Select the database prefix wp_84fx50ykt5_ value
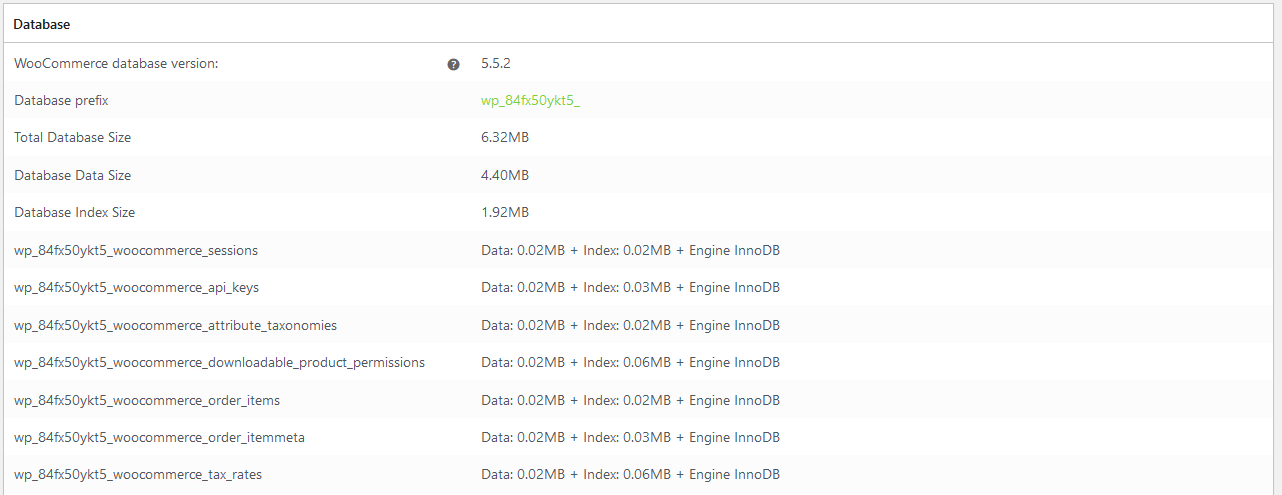 pyautogui.click(x=530, y=100)
